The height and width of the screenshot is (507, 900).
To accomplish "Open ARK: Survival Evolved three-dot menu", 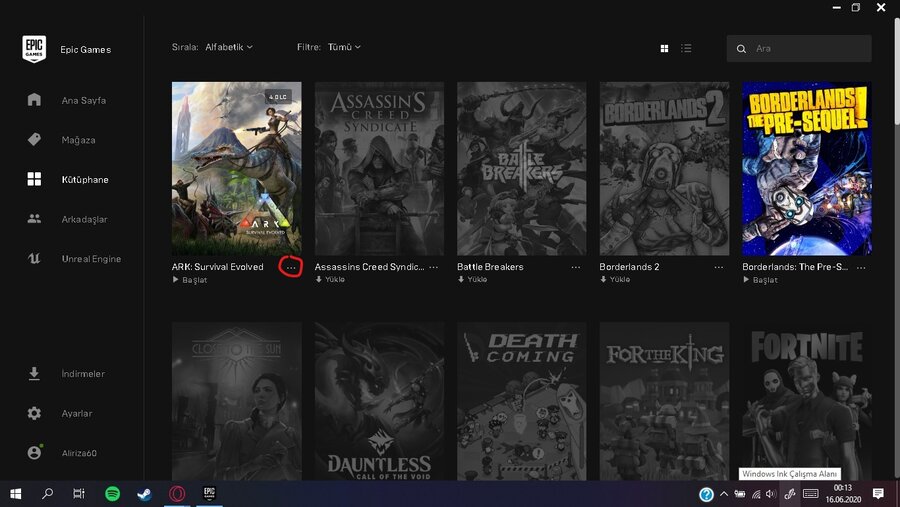I will click(x=291, y=267).
